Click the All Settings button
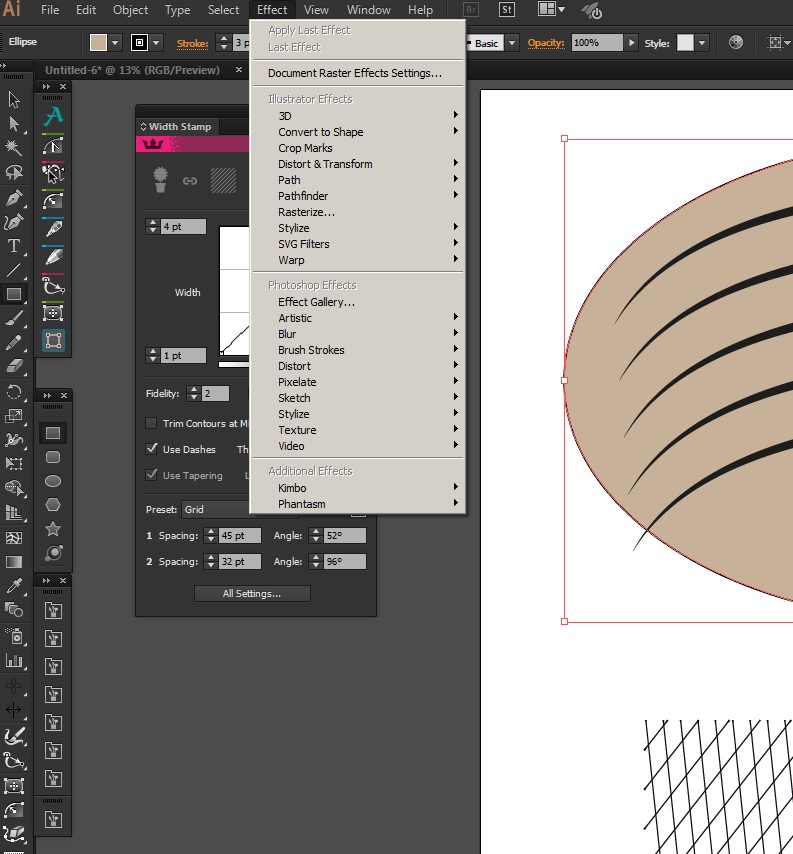 click(252, 594)
